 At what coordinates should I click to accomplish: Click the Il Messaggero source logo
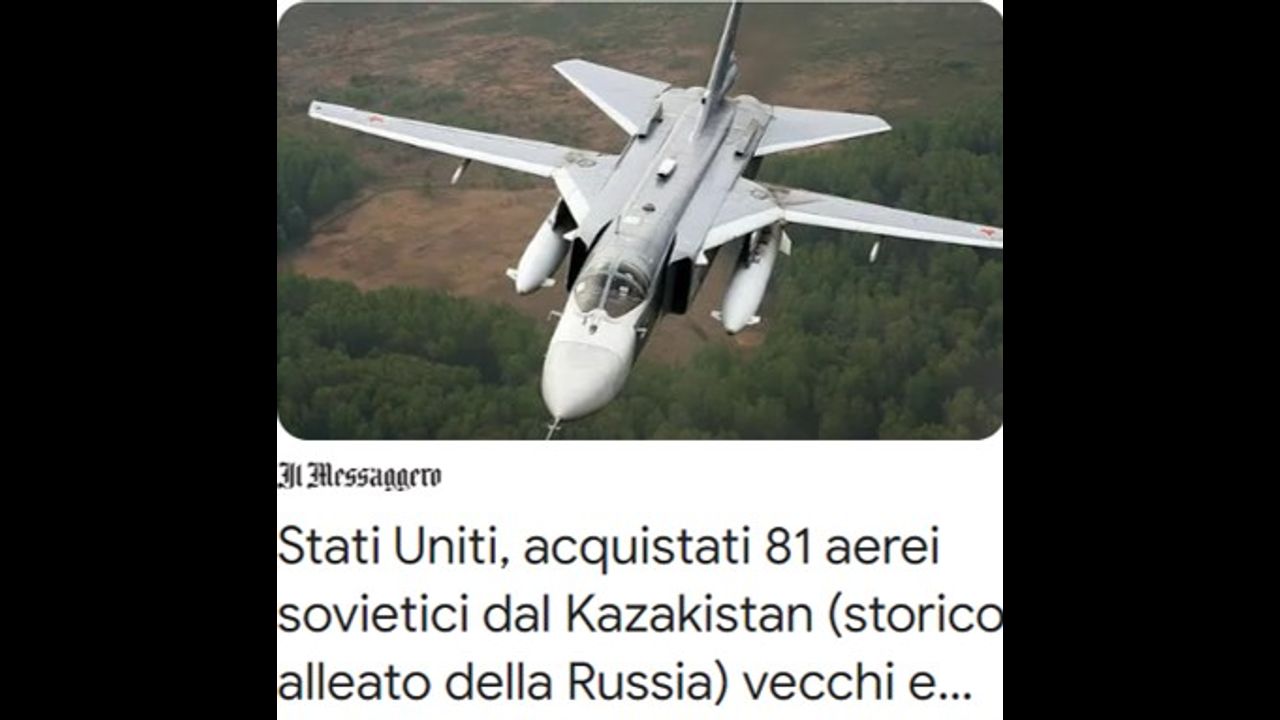pyautogui.click(x=359, y=476)
